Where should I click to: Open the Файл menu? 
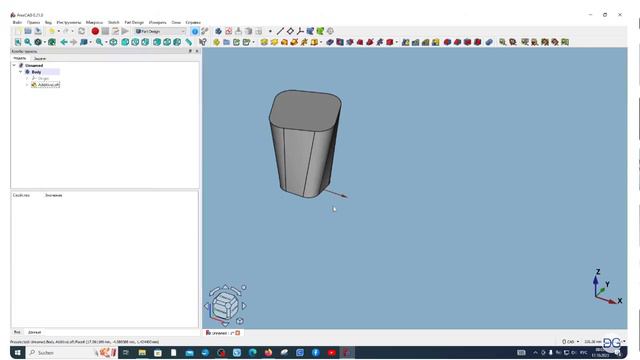(17, 22)
